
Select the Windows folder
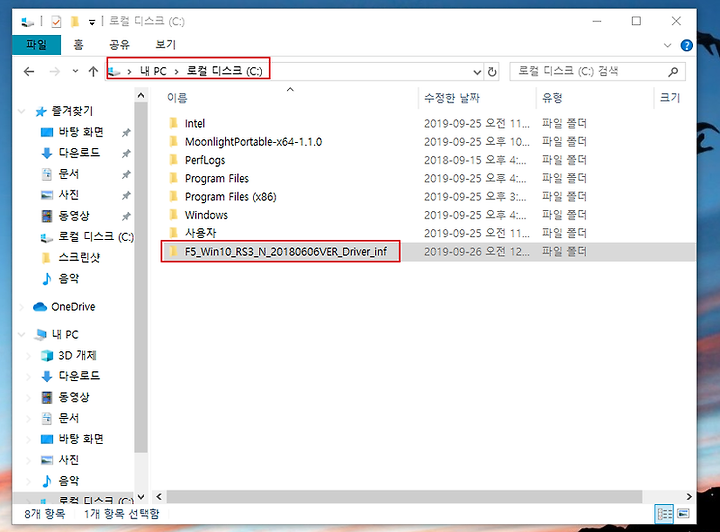click(x=206, y=215)
